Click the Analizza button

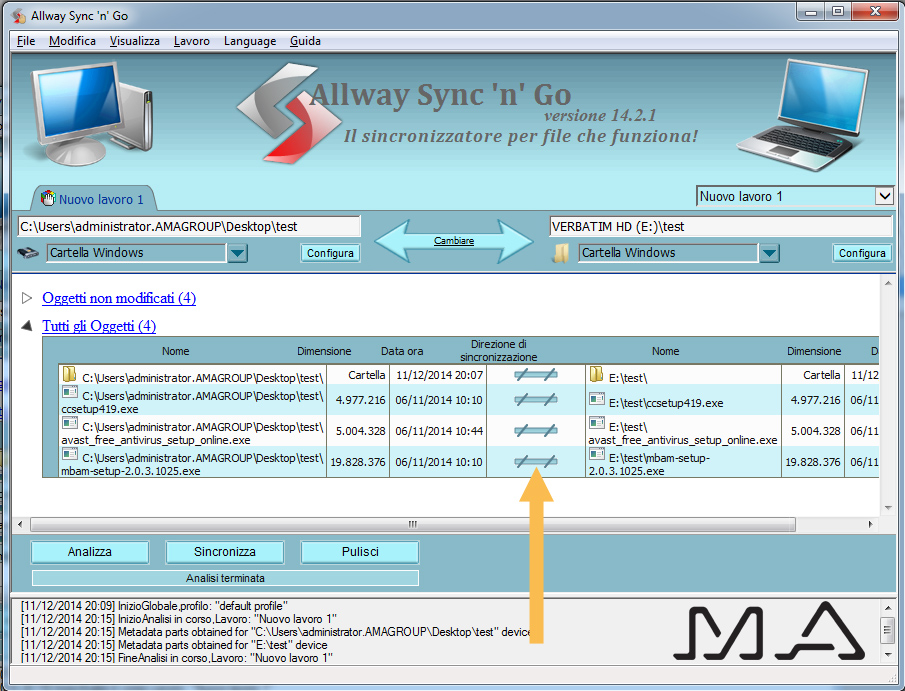tap(89, 552)
